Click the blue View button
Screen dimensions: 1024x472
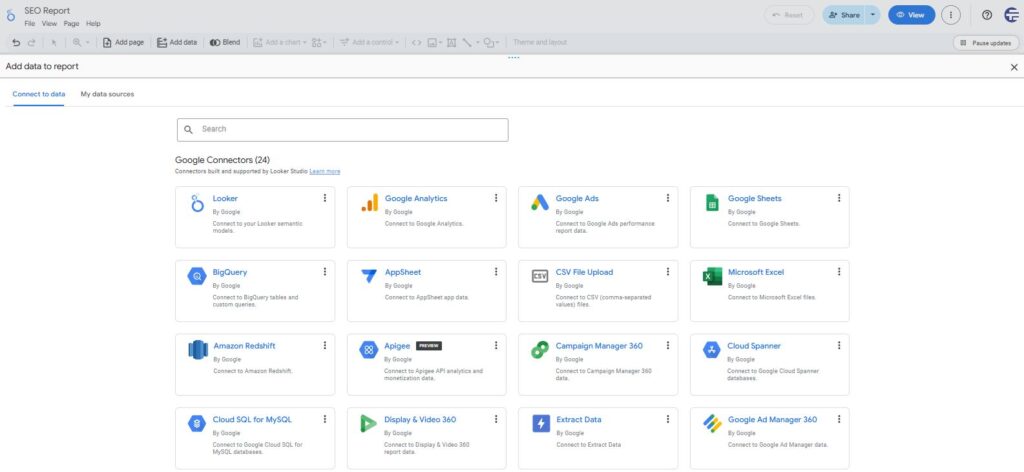pos(911,14)
